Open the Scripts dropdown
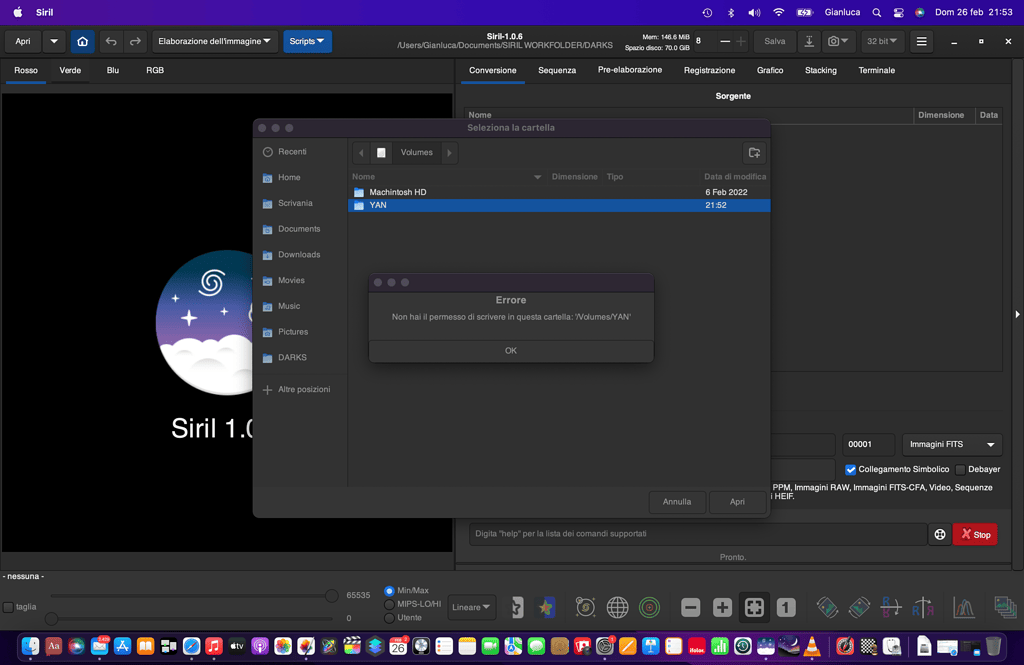The width and height of the screenshot is (1024, 665). [307, 41]
